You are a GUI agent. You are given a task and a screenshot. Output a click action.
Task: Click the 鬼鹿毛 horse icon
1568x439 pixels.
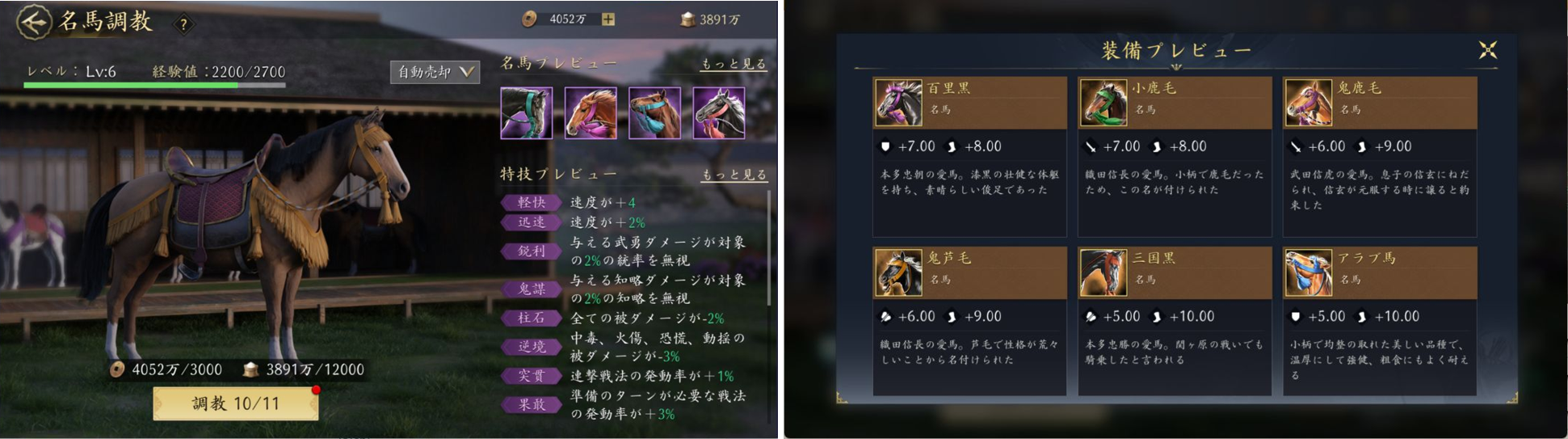[x=1309, y=103]
